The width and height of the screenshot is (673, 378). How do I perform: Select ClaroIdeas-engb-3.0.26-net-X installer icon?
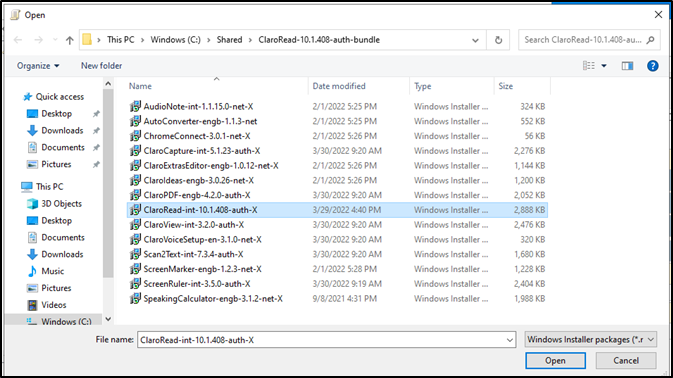click(x=135, y=180)
